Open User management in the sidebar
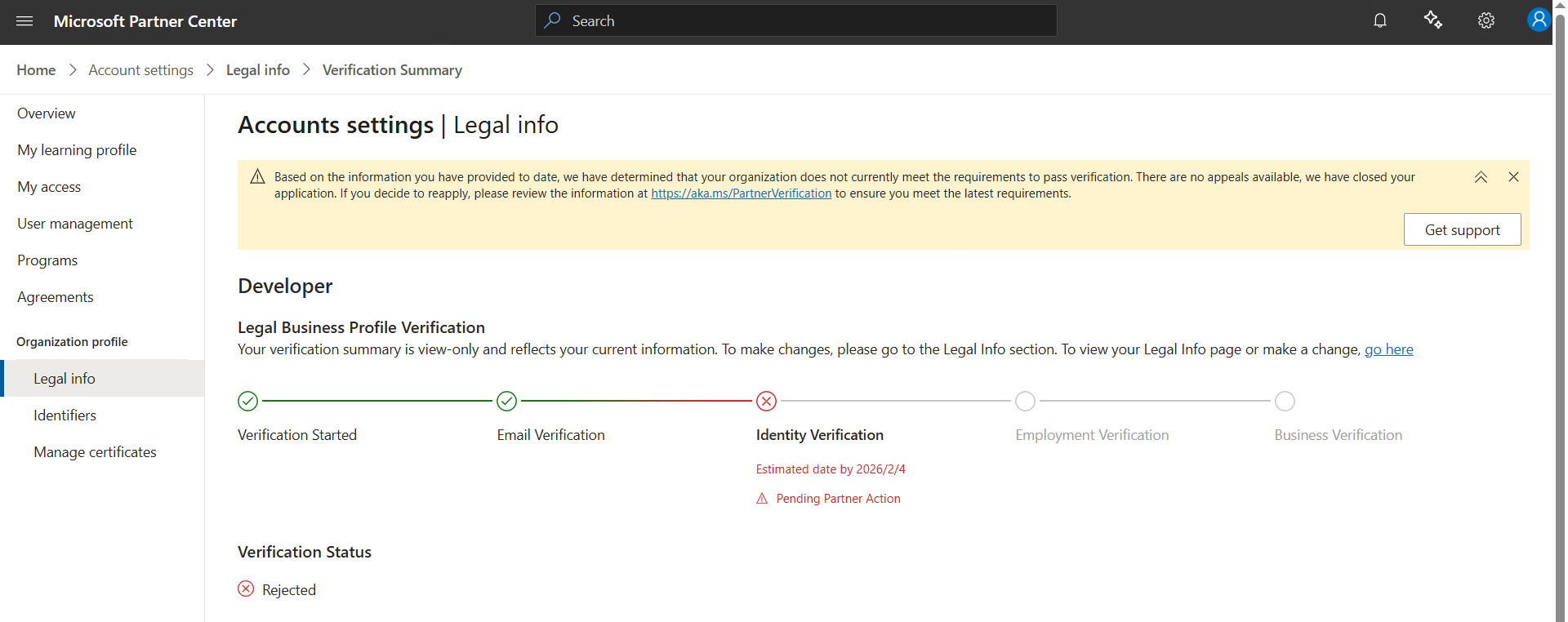The width and height of the screenshot is (1568, 622). pyautogui.click(x=102, y=224)
